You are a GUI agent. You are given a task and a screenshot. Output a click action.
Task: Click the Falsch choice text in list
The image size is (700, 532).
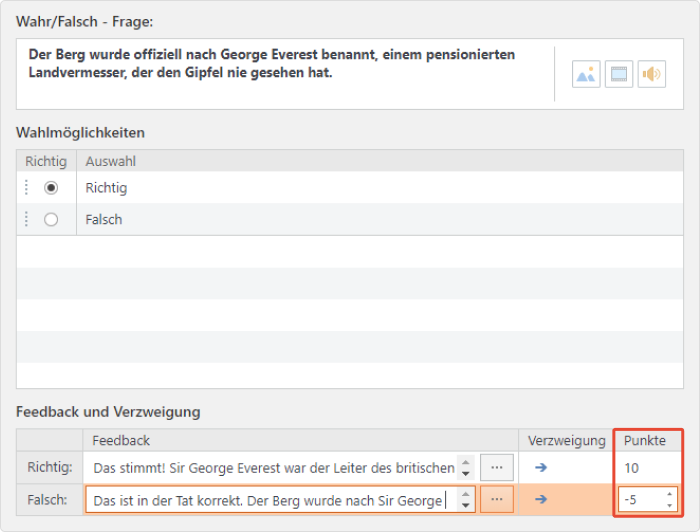(x=104, y=220)
